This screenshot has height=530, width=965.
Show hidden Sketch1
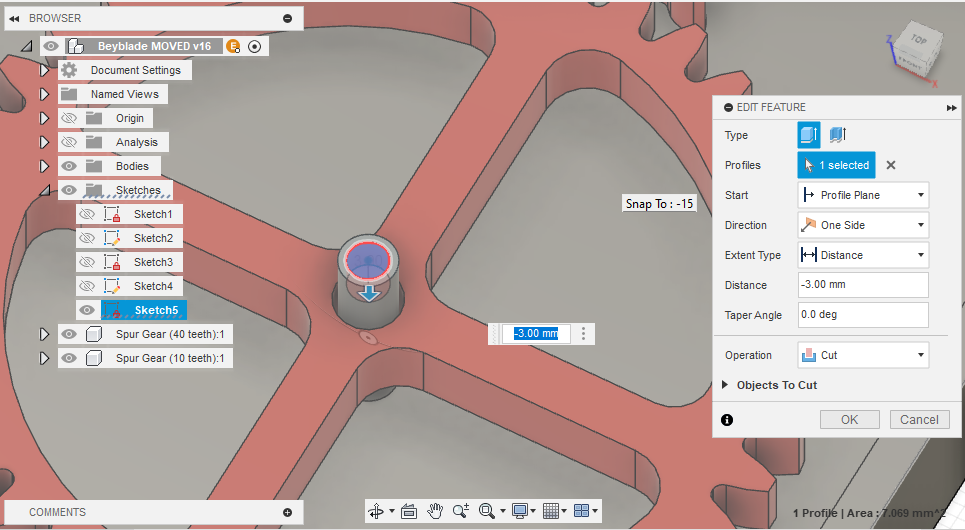[87, 214]
